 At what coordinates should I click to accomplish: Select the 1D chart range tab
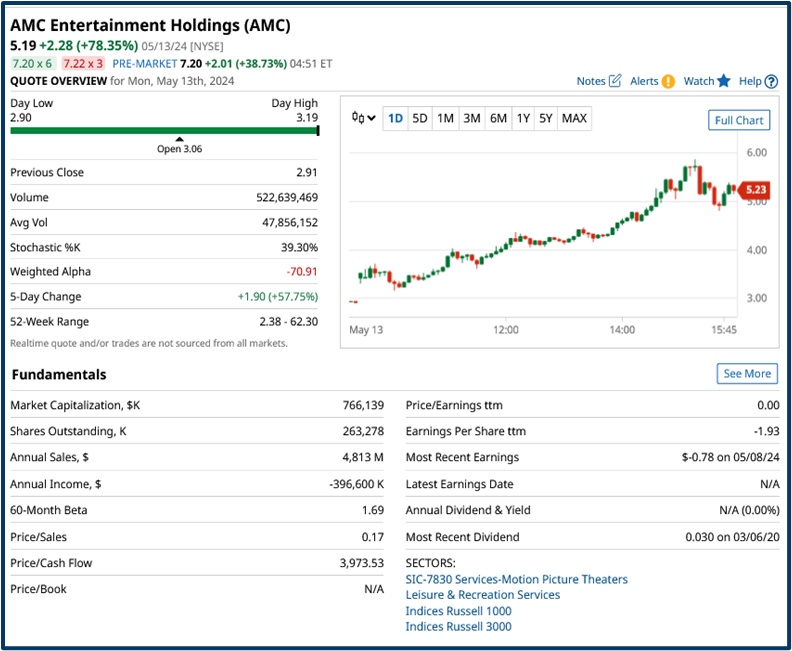tap(395, 118)
